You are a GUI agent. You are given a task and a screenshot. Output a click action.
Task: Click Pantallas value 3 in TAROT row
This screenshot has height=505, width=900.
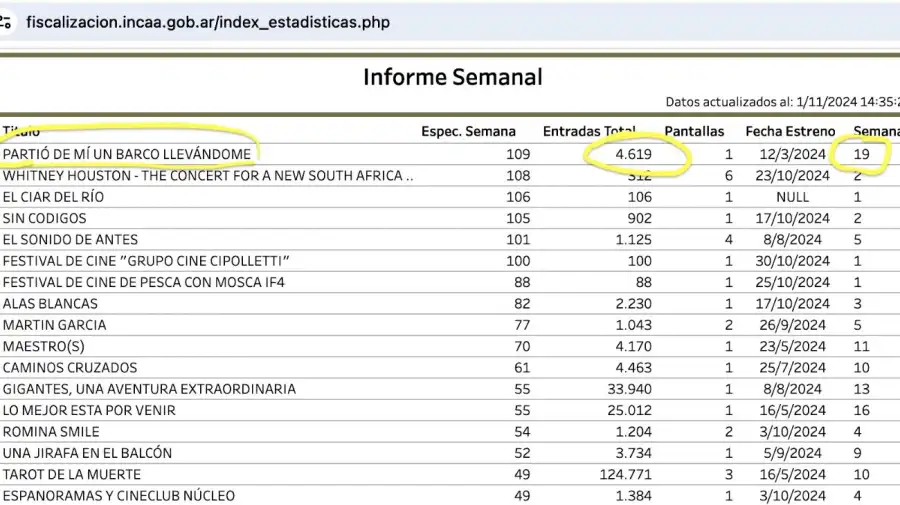[x=728, y=474]
